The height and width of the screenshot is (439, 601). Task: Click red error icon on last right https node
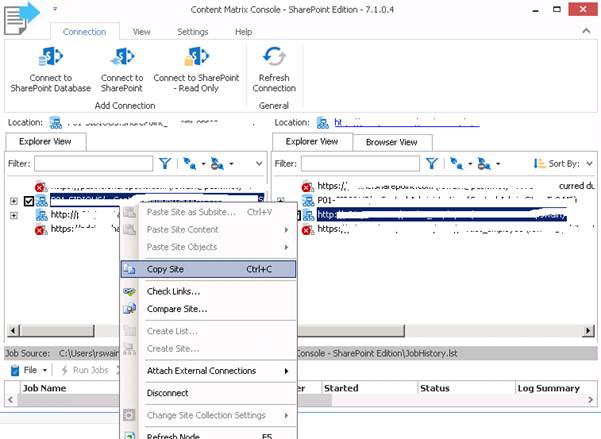(307, 230)
